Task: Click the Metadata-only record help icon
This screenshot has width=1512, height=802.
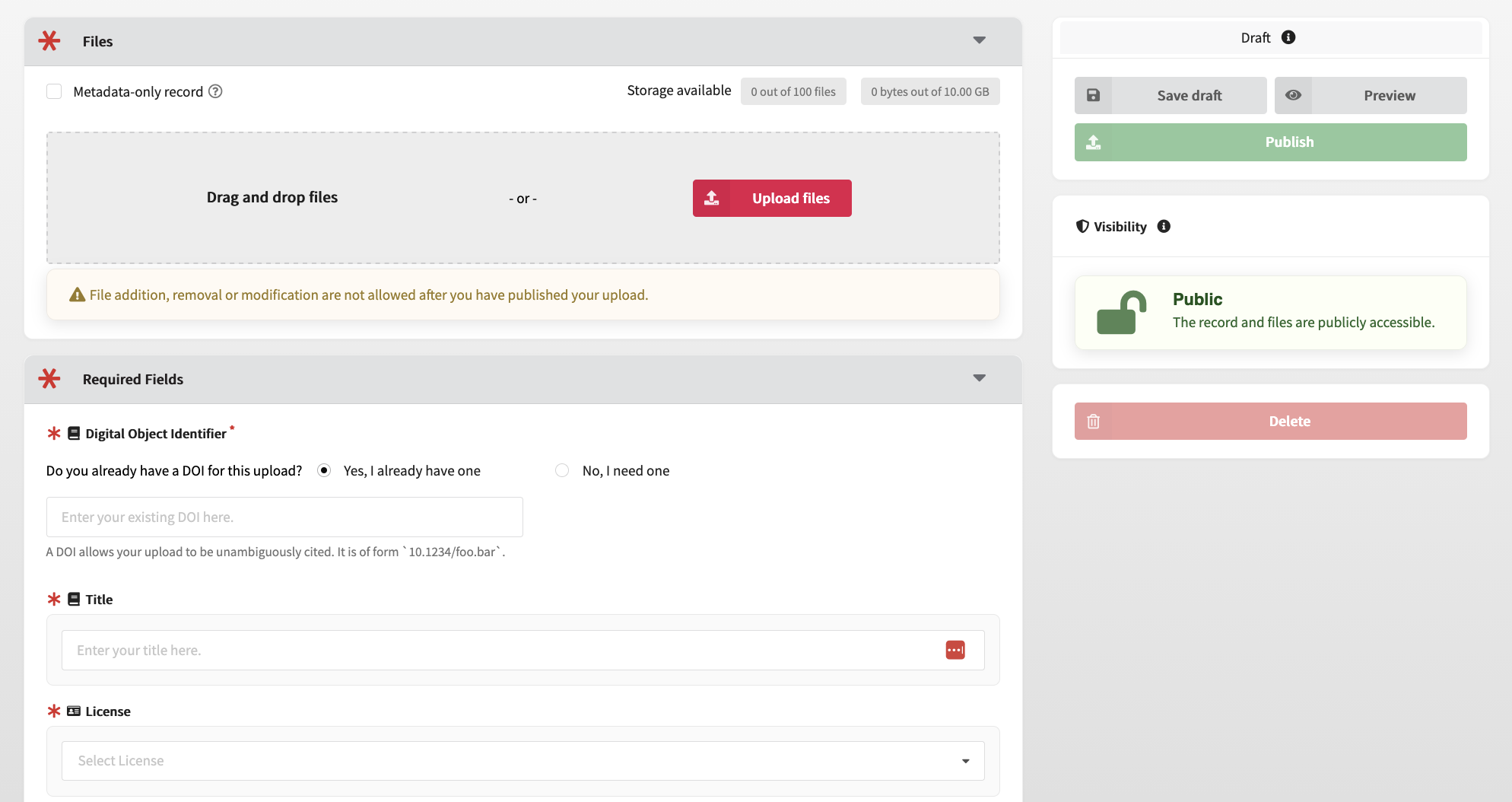Action: (x=215, y=91)
